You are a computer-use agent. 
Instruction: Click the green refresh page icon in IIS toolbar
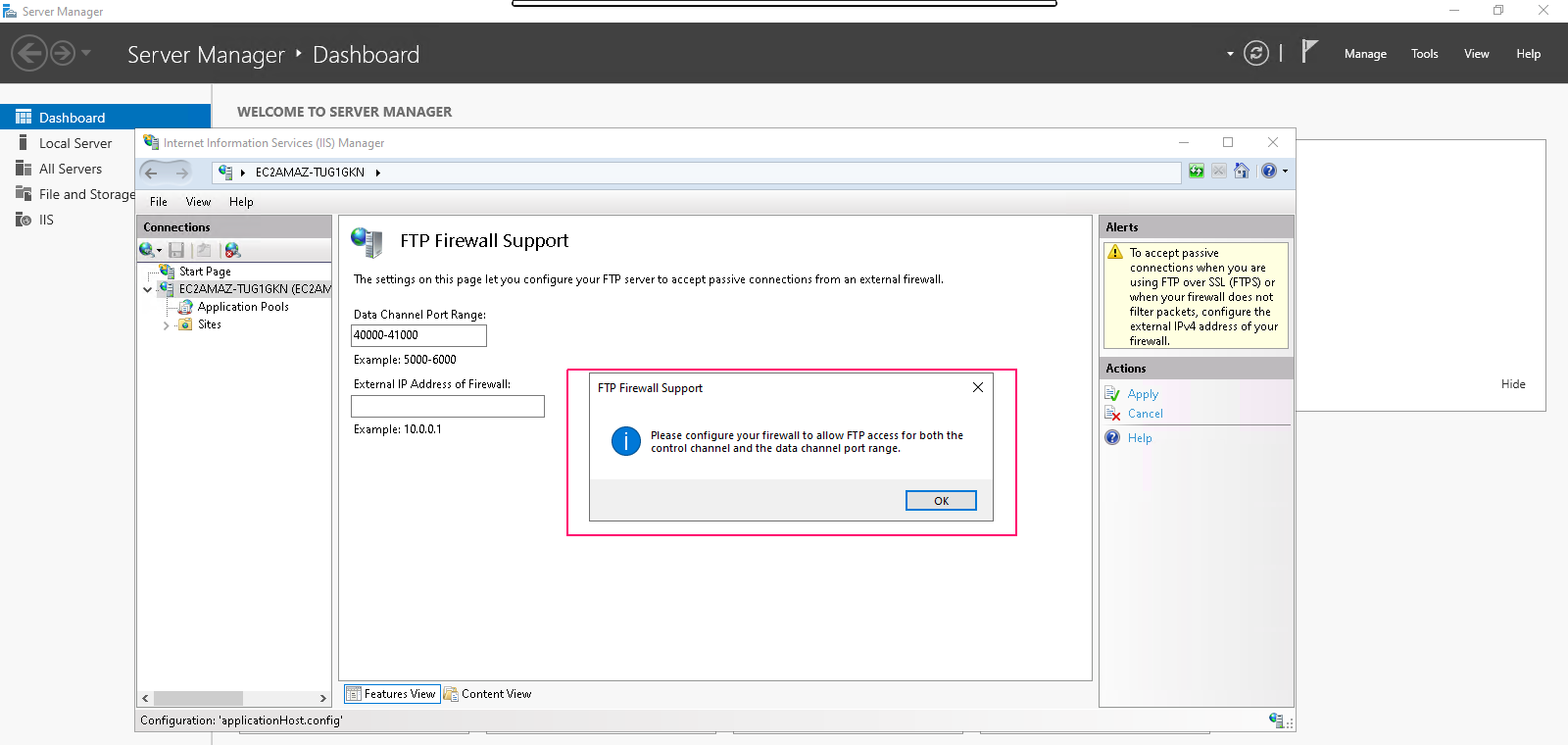tap(1197, 172)
